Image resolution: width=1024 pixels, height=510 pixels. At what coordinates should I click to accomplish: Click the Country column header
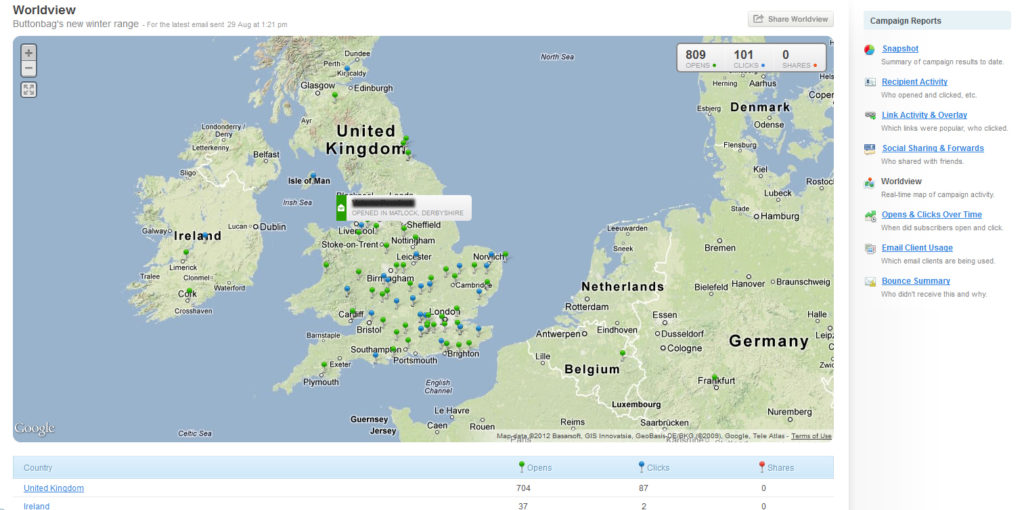[38, 468]
